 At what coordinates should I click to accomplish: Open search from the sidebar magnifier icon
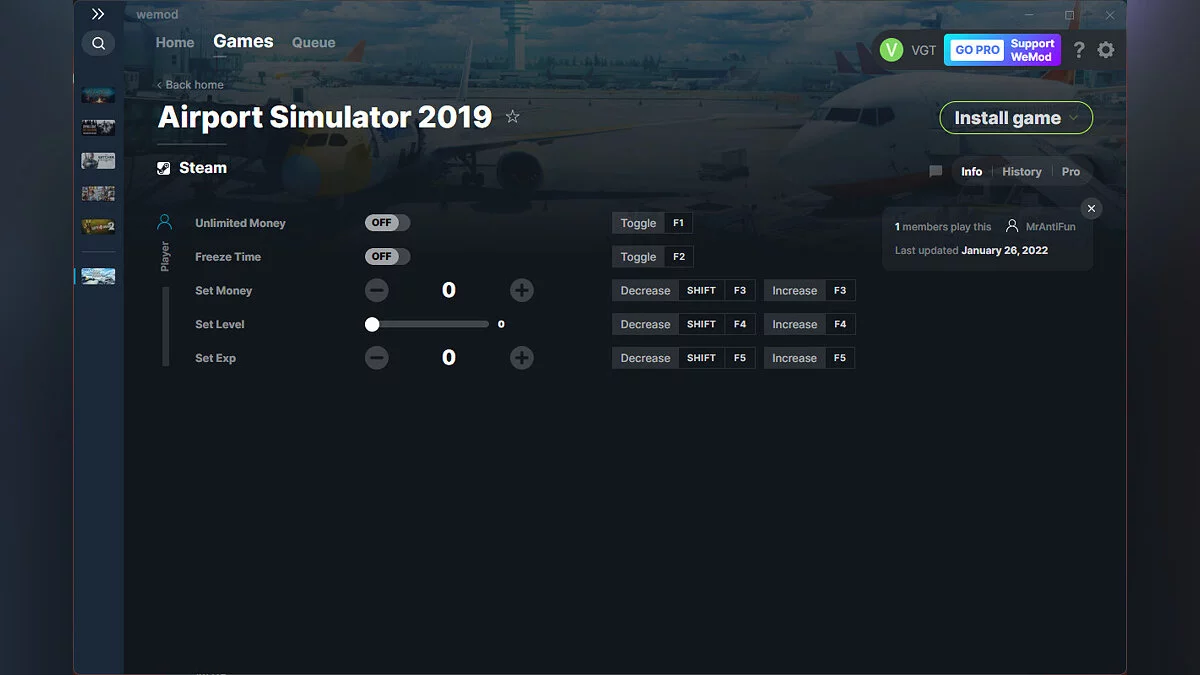tap(98, 43)
